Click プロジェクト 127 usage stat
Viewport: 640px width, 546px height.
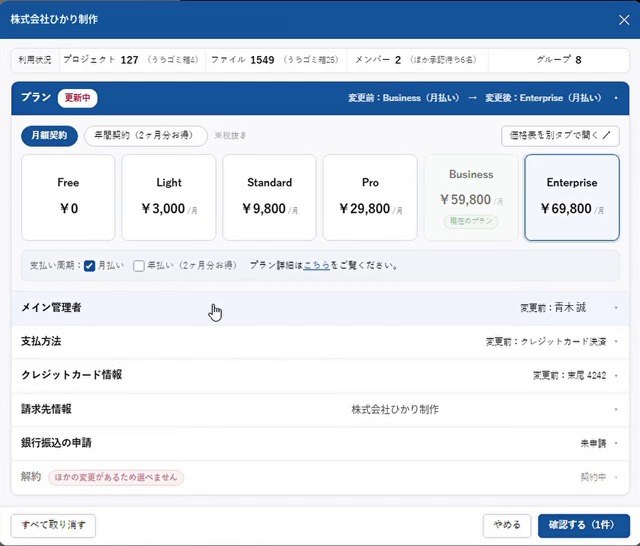[x=131, y=60]
